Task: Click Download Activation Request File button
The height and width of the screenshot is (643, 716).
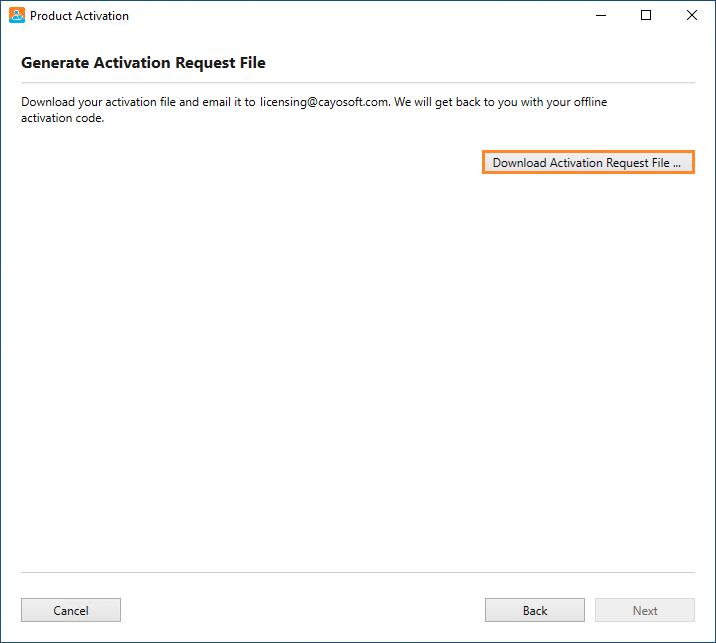Action: (x=588, y=162)
